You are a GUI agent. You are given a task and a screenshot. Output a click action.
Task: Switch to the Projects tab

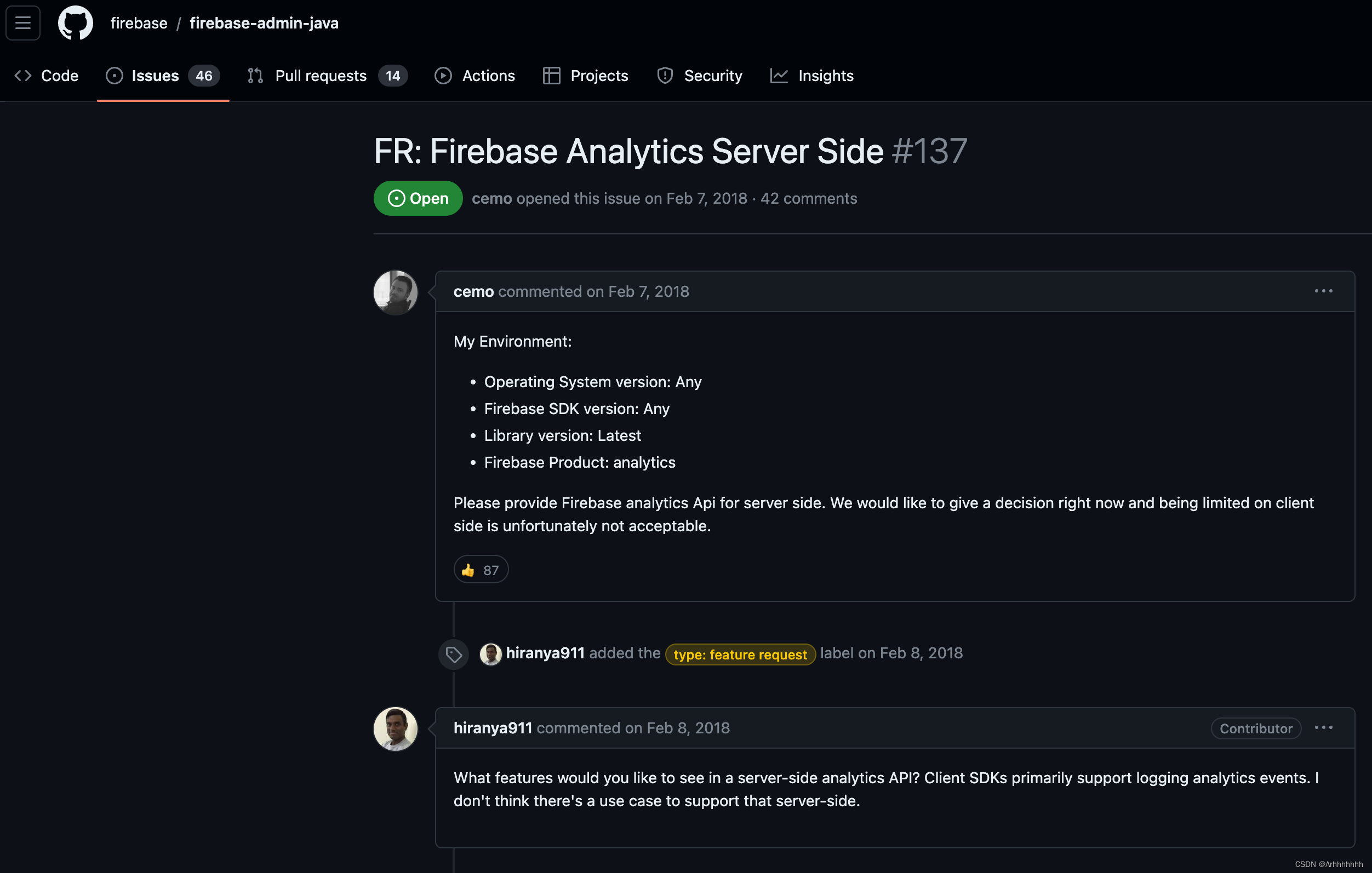585,76
